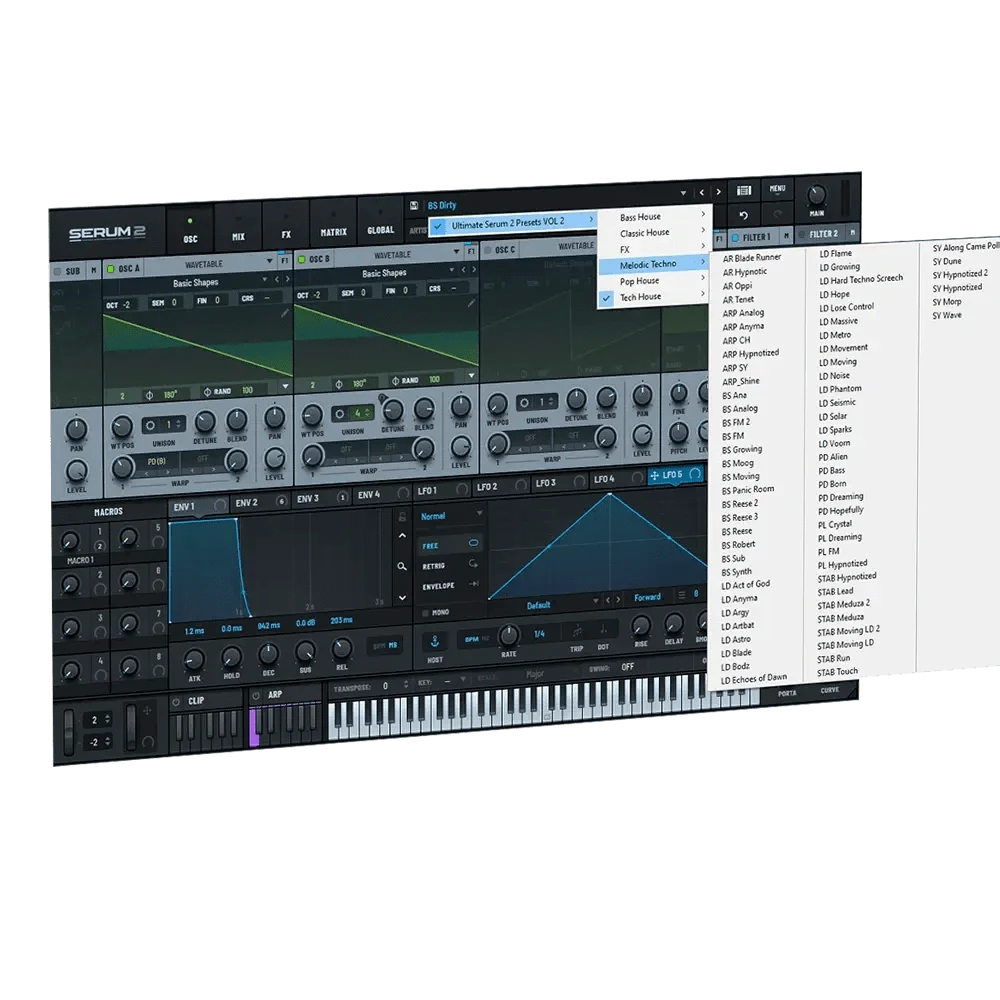Expand the BS Dirty preset dropdown arrow

pyautogui.click(x=684, y=193)
